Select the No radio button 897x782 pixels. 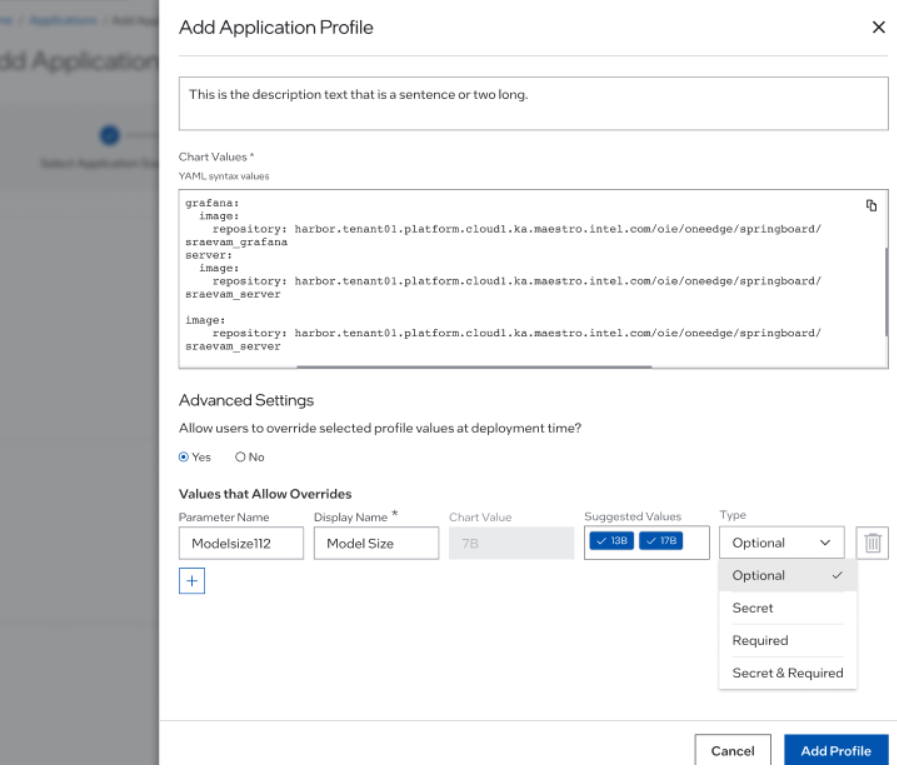240,457
